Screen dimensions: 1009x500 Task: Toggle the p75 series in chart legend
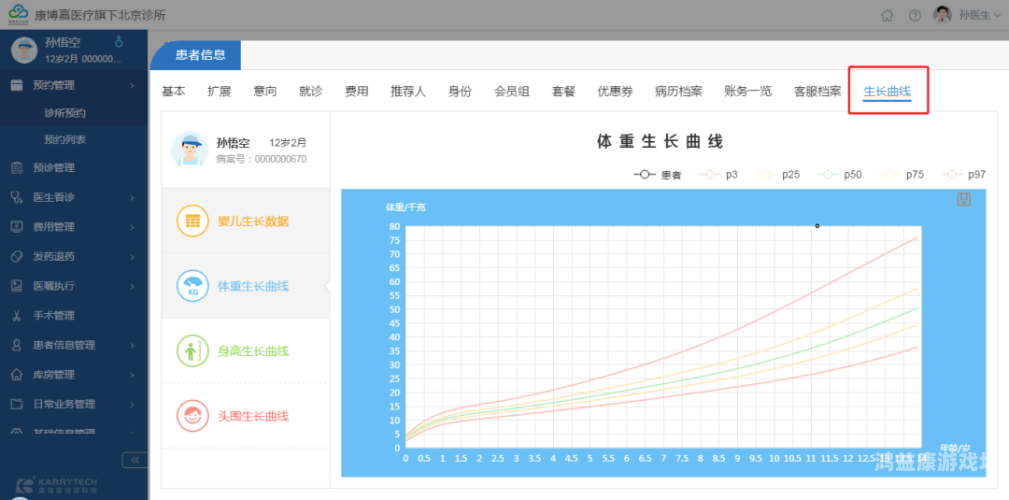click(902, 174)
